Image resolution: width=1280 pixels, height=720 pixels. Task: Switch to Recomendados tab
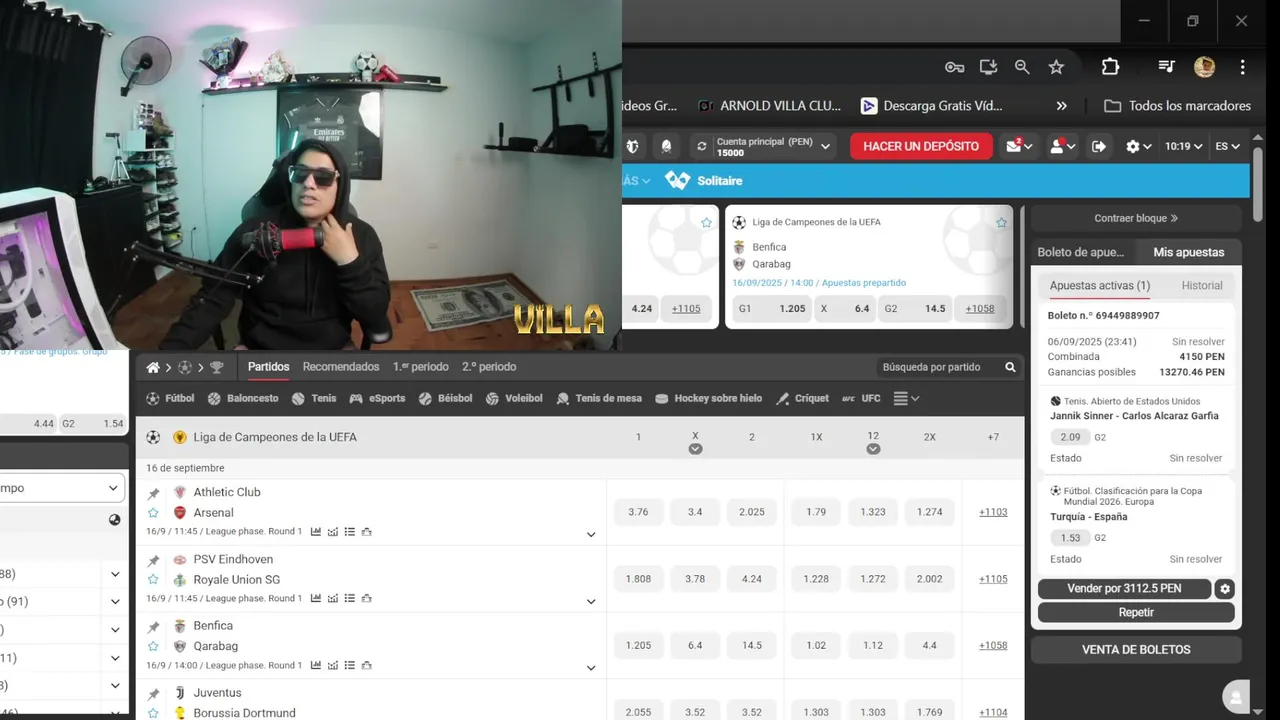(341, 367)
